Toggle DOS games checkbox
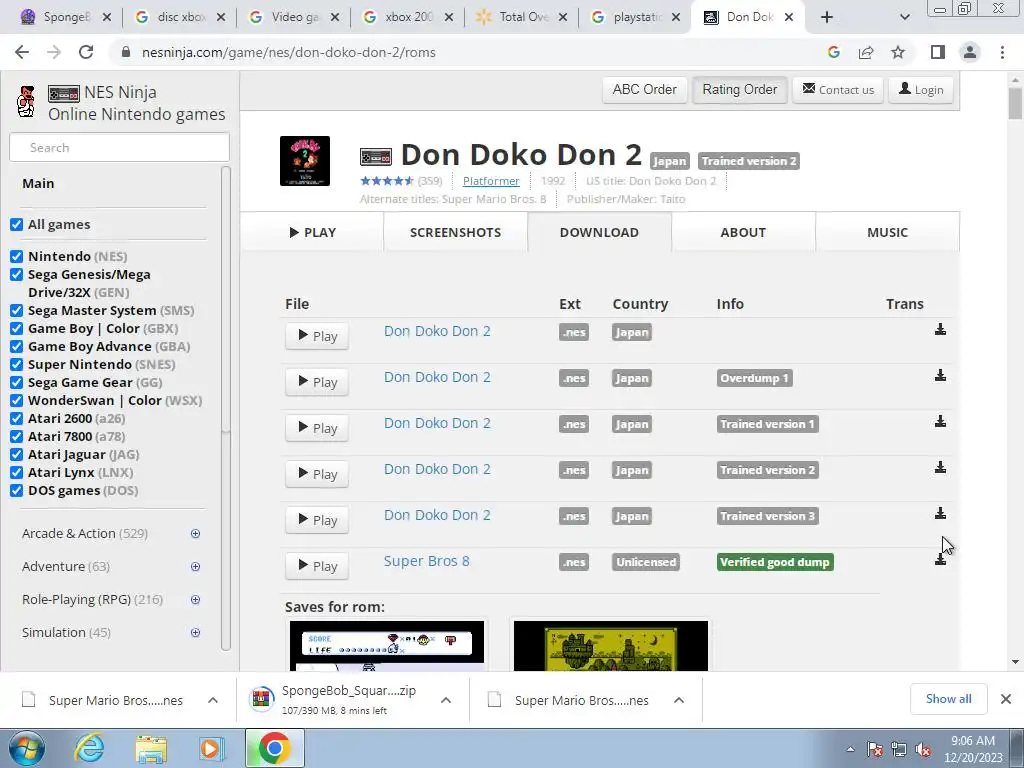This screenshot has width=1024, height=768. click(16, 490)
